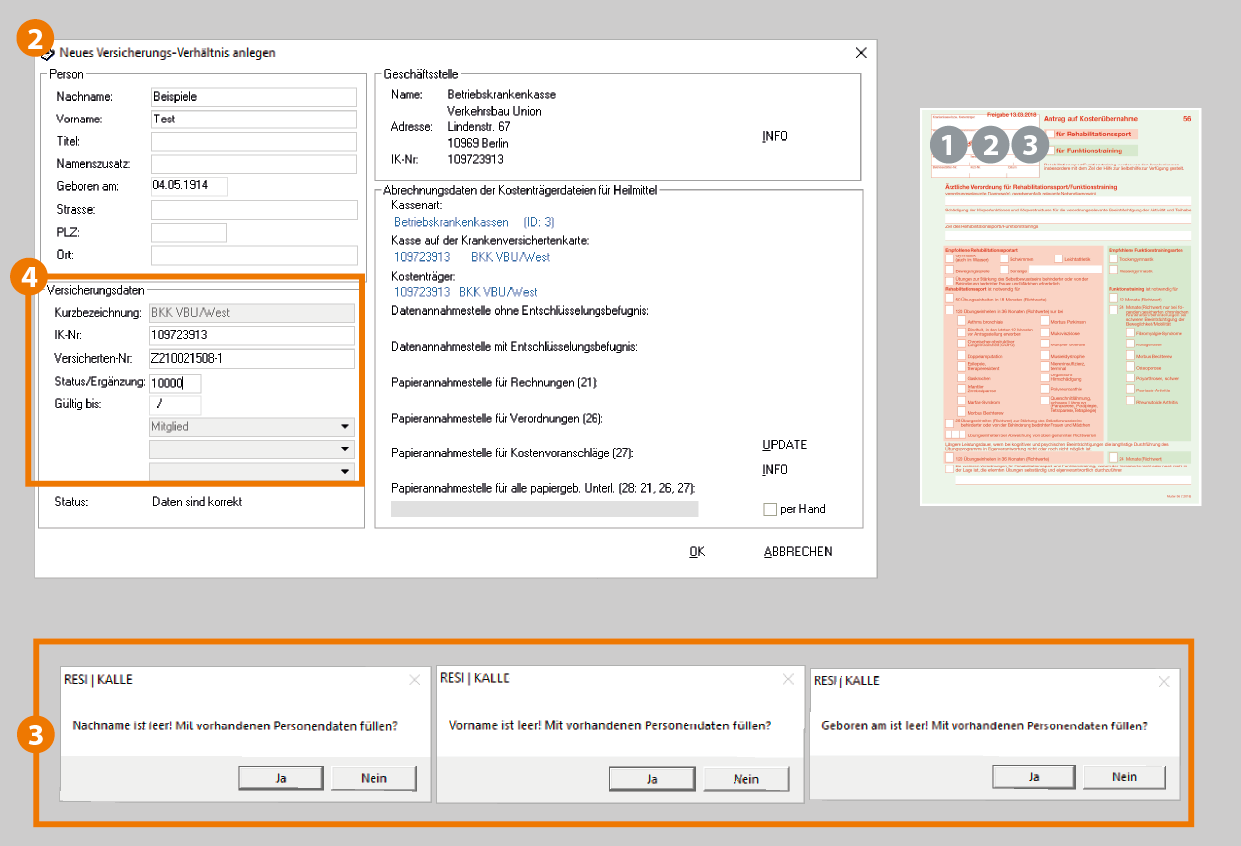
Task: Close the Nachname ist leer dialog
Action: [414, 680]
